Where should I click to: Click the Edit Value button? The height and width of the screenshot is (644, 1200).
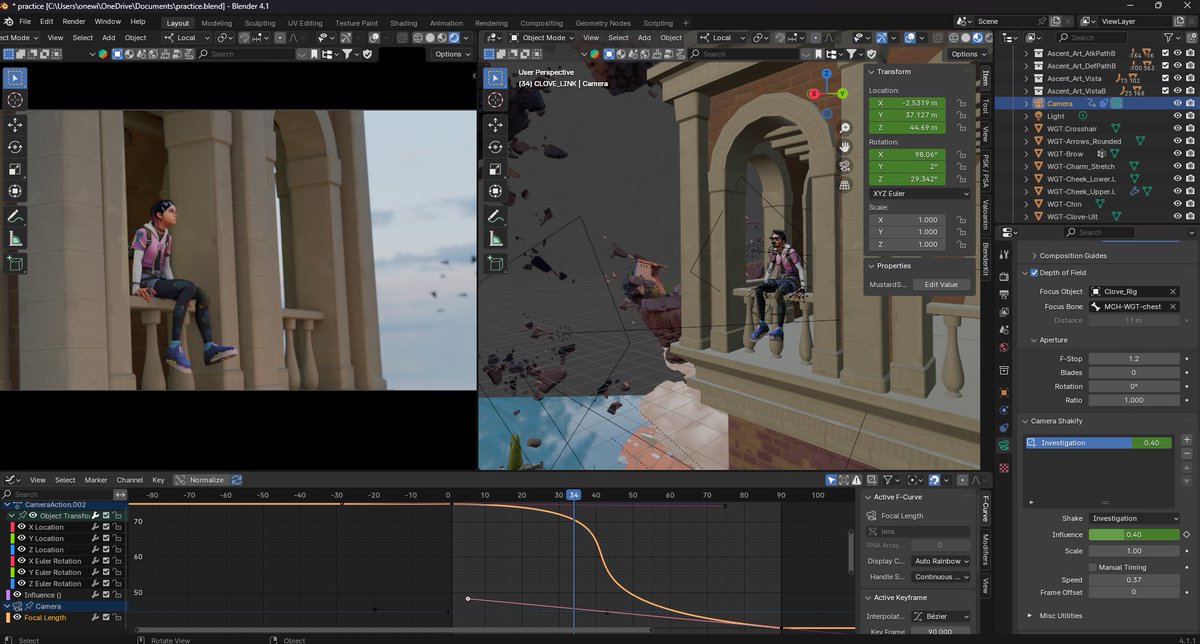941,285
